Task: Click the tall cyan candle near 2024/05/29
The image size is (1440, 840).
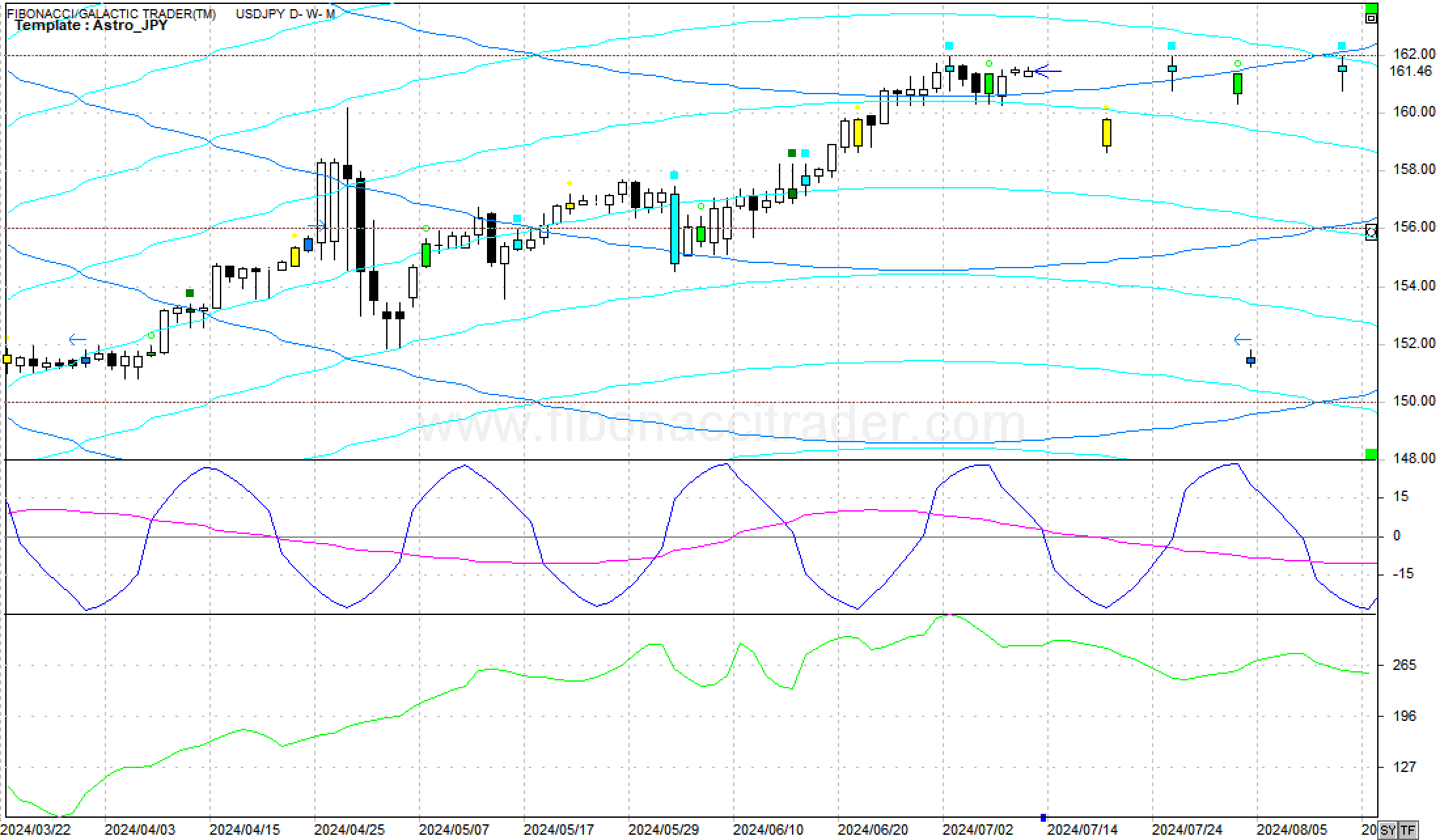Action: pos(675,228)
